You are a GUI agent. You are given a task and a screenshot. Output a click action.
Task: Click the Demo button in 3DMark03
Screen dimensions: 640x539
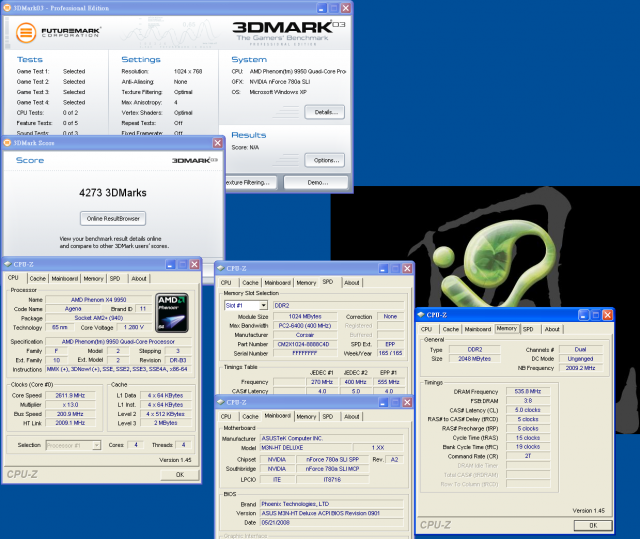pos(316,182)
